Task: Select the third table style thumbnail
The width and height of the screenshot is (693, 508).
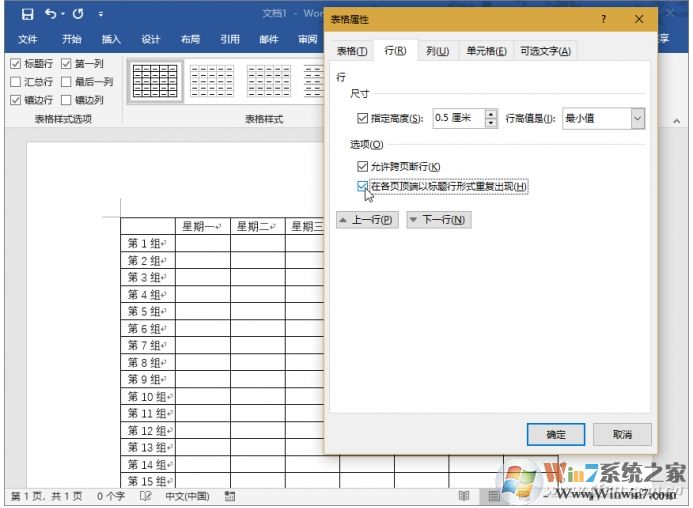Action: (269, 81)
